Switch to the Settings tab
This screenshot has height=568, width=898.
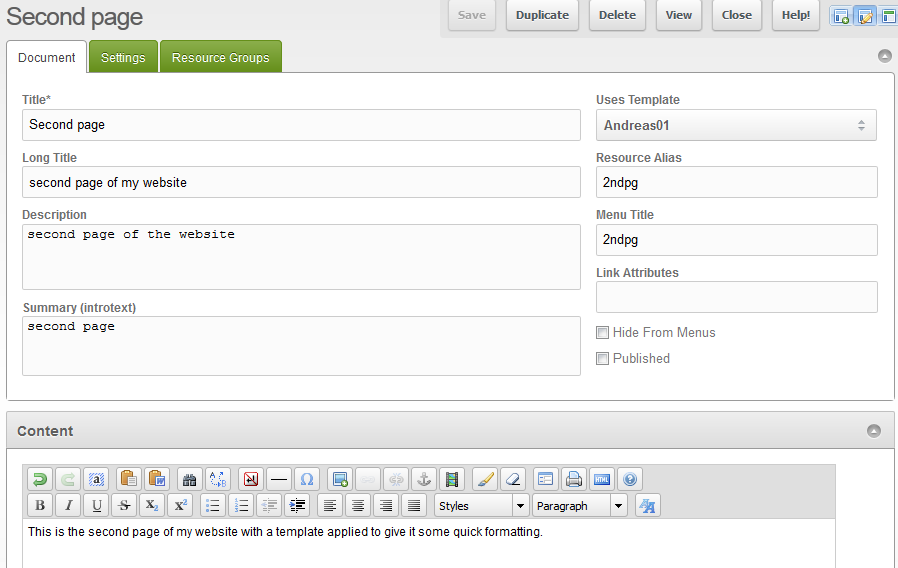pyautogui.click(x=123, y=58)
